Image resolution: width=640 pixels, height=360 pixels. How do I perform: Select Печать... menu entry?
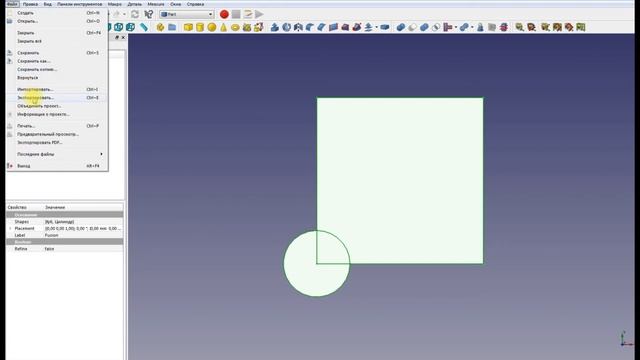coord(57,126)
